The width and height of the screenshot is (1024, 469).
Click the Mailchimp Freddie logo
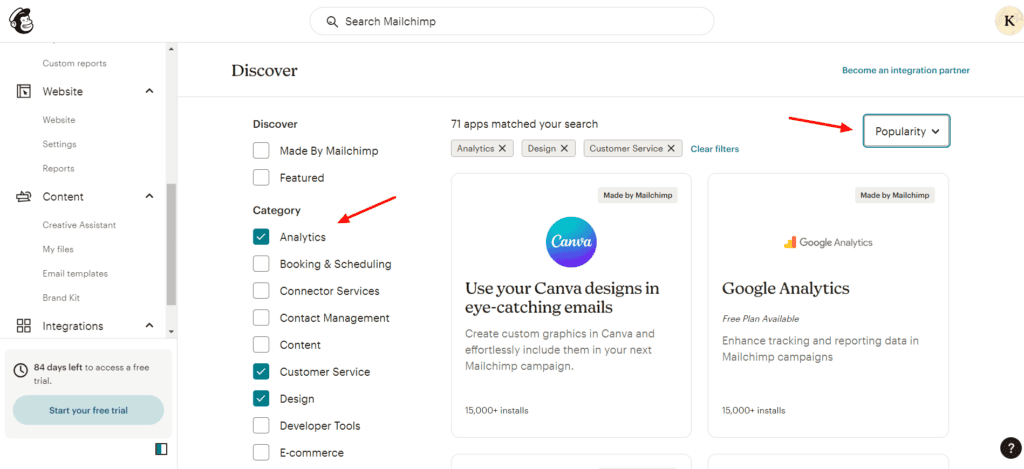click(x=22, y=22)
